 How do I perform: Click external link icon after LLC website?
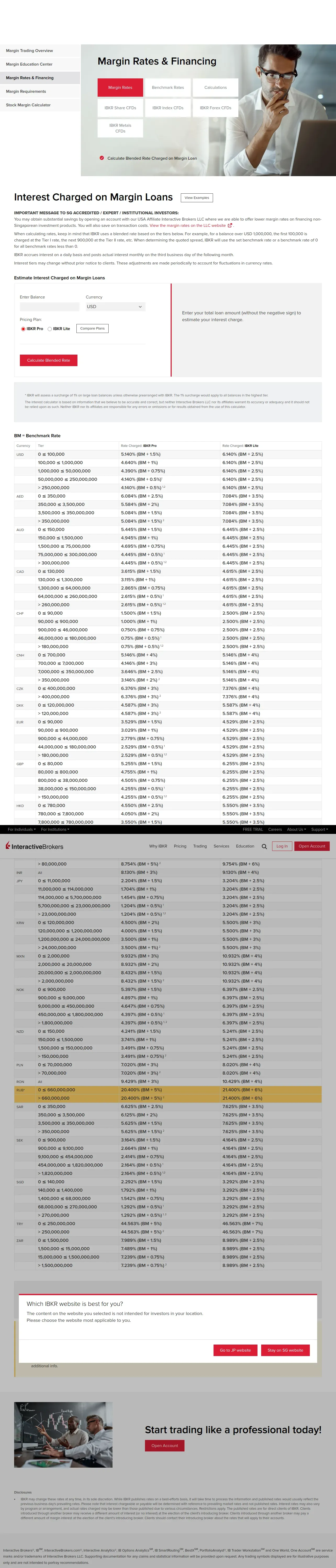pos(230,225)
